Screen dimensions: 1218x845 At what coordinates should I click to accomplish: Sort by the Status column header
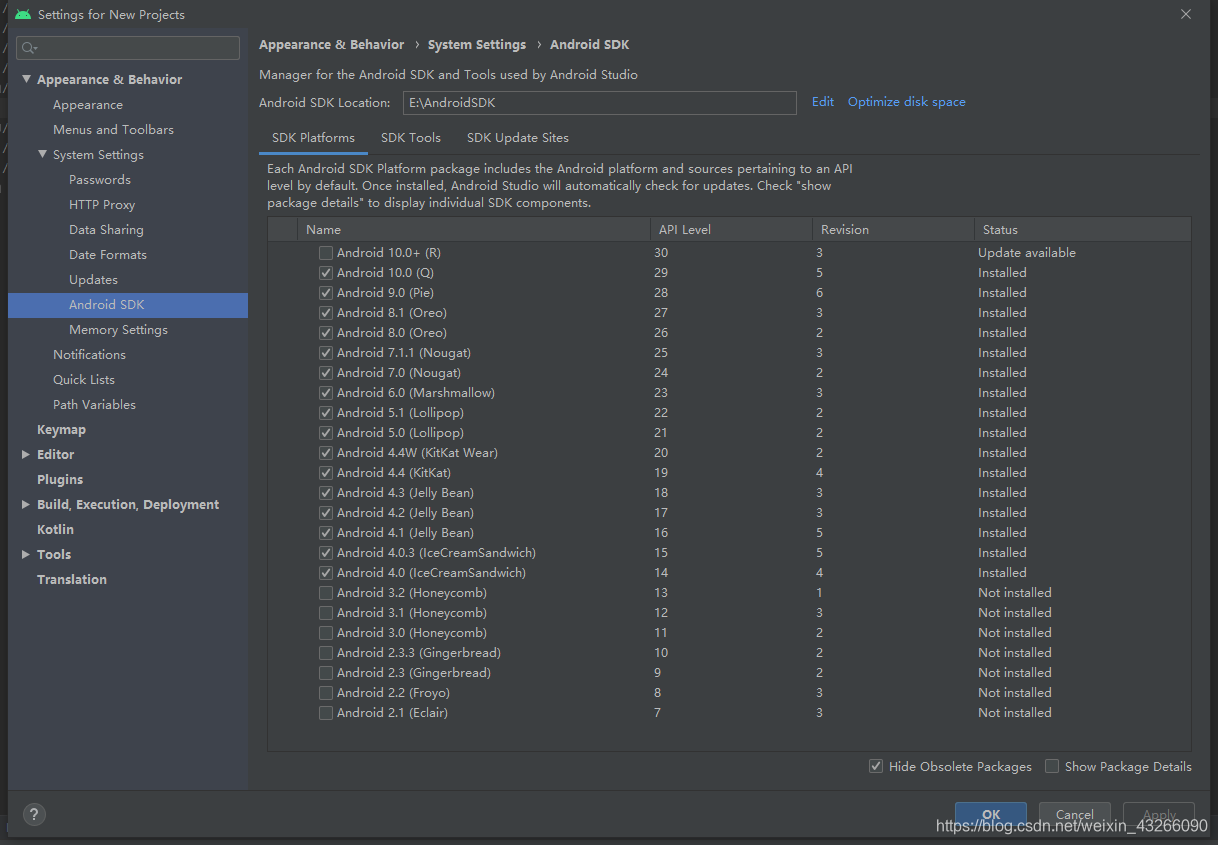(x=1083, y=229)
